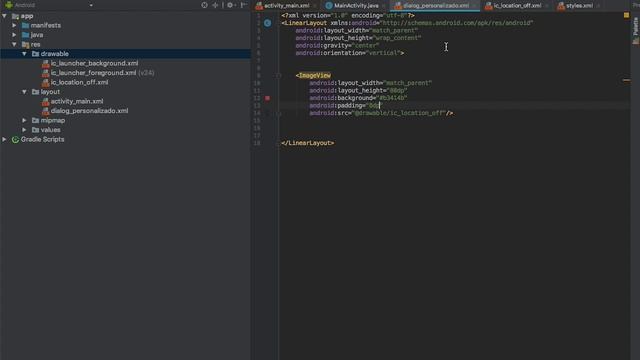This screenshot has width=640, height=360.
Task: Click the blue C gutter icon on LinearLayout line
Action: pos(267,23)
